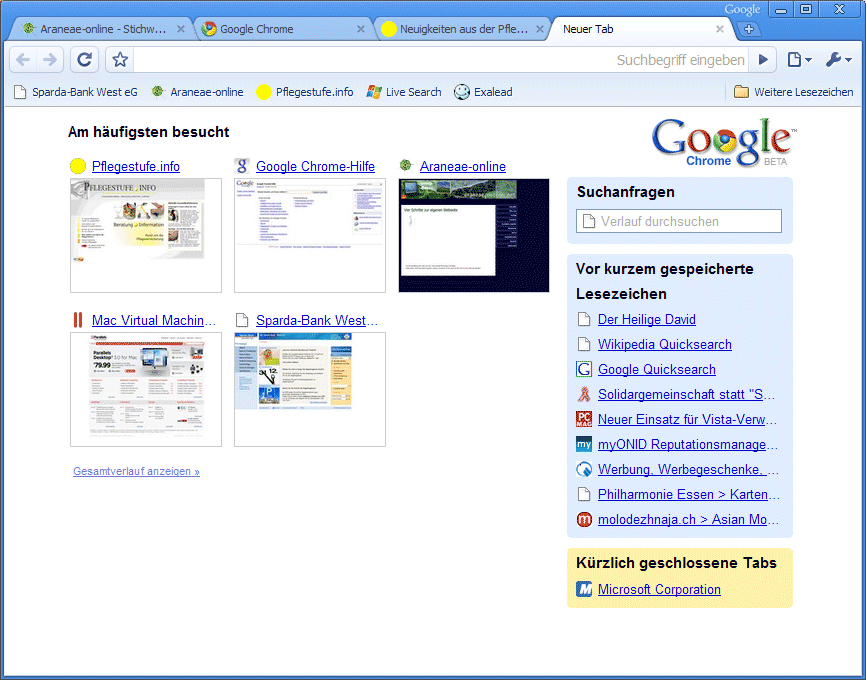Close the Neuigkeiten aus der Pflege tab
The width and height of the screenshot is (866, 680).
tap(540, 29)
